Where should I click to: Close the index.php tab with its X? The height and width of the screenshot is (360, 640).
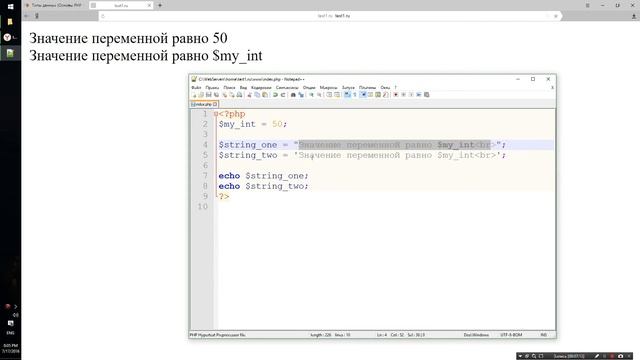215,104
